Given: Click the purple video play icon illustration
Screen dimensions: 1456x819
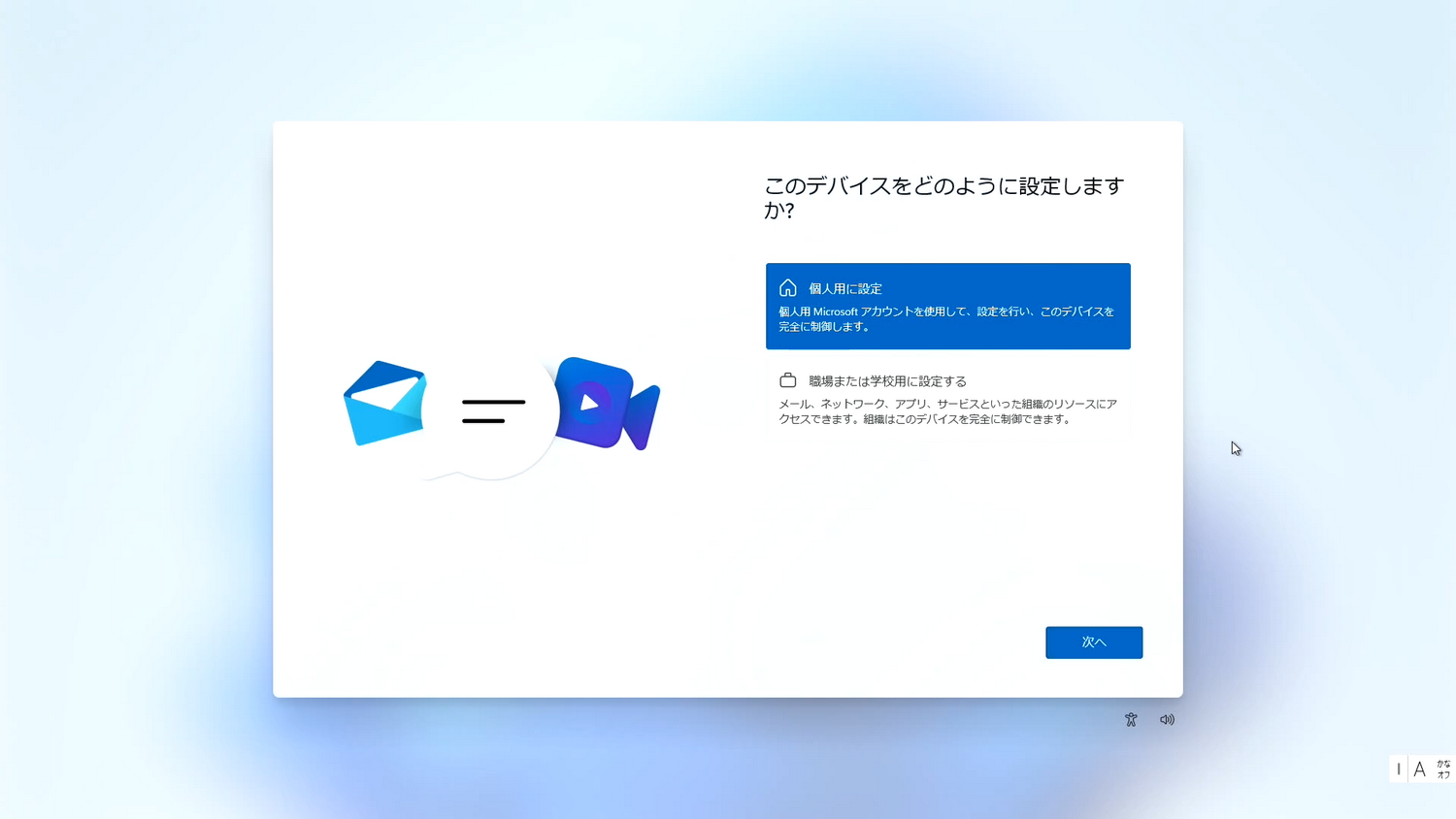Looking at the screenshot, I should tap(598, 404).
